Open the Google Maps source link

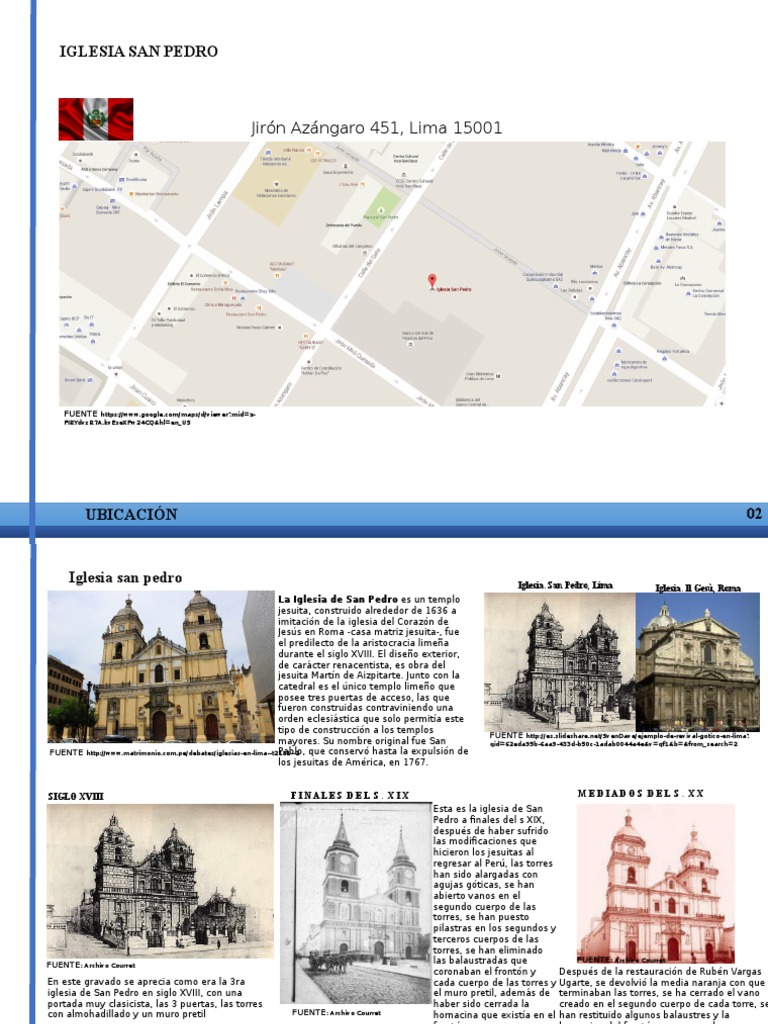[x=160, y=417]
